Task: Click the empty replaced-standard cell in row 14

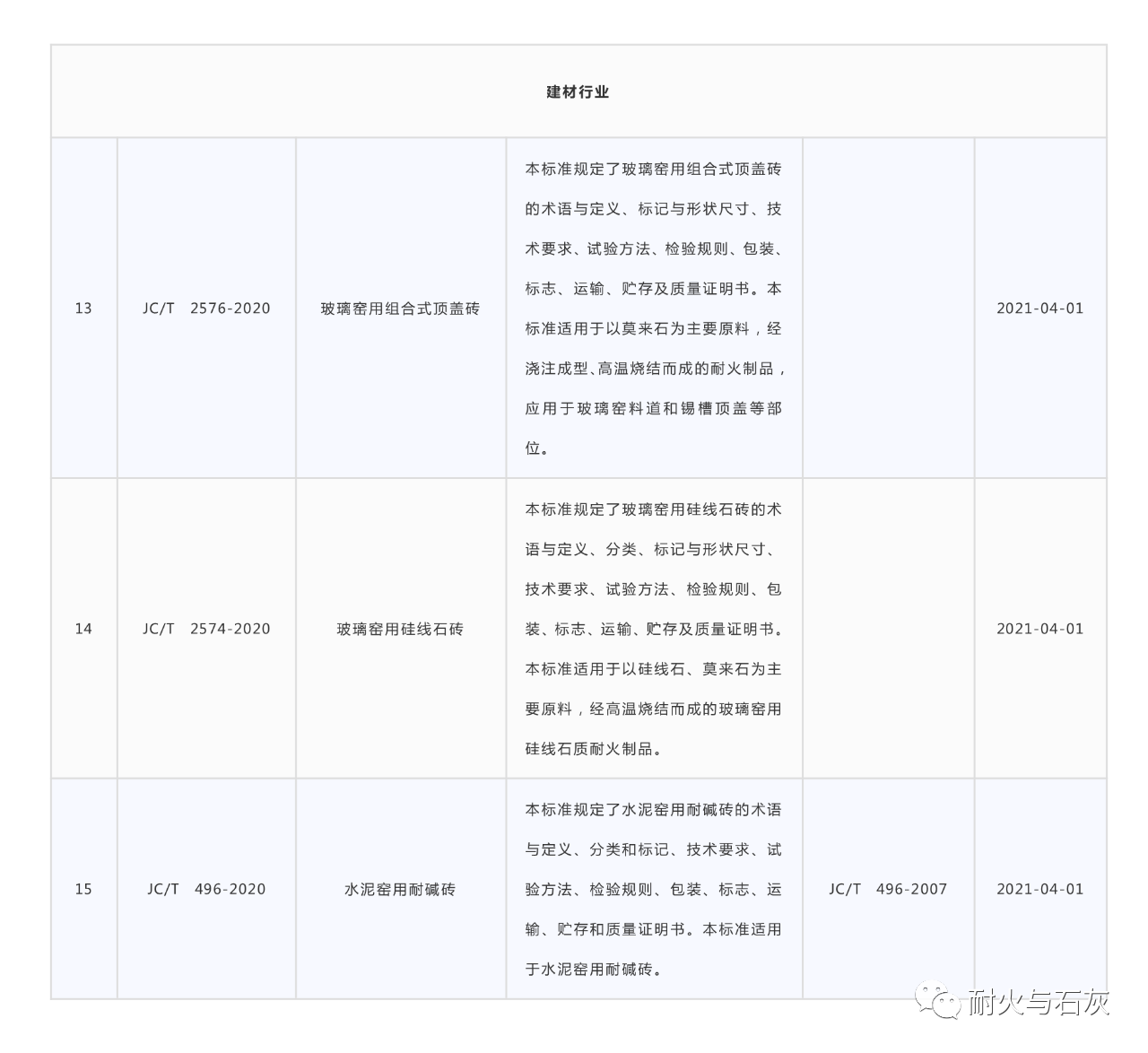Action: [x=888, y=629]
